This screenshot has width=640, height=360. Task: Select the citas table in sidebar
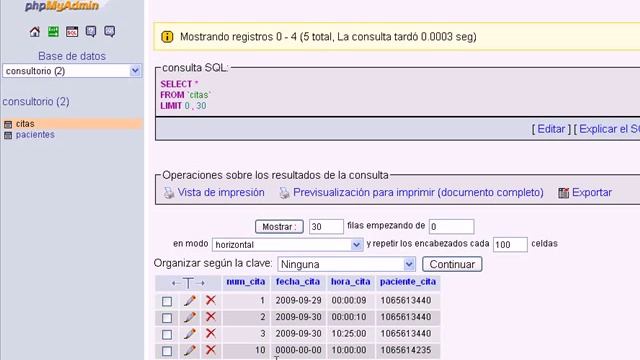[25, 124]
